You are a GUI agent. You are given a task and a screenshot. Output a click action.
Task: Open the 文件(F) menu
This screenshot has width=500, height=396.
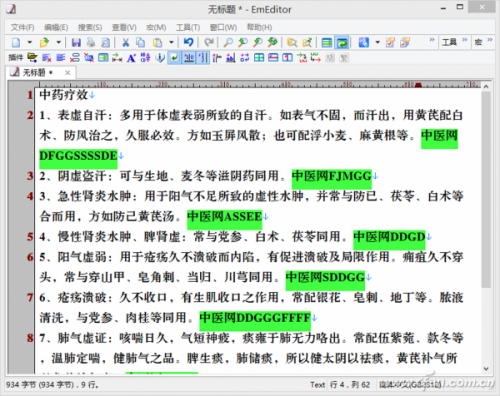click(22, 27)
